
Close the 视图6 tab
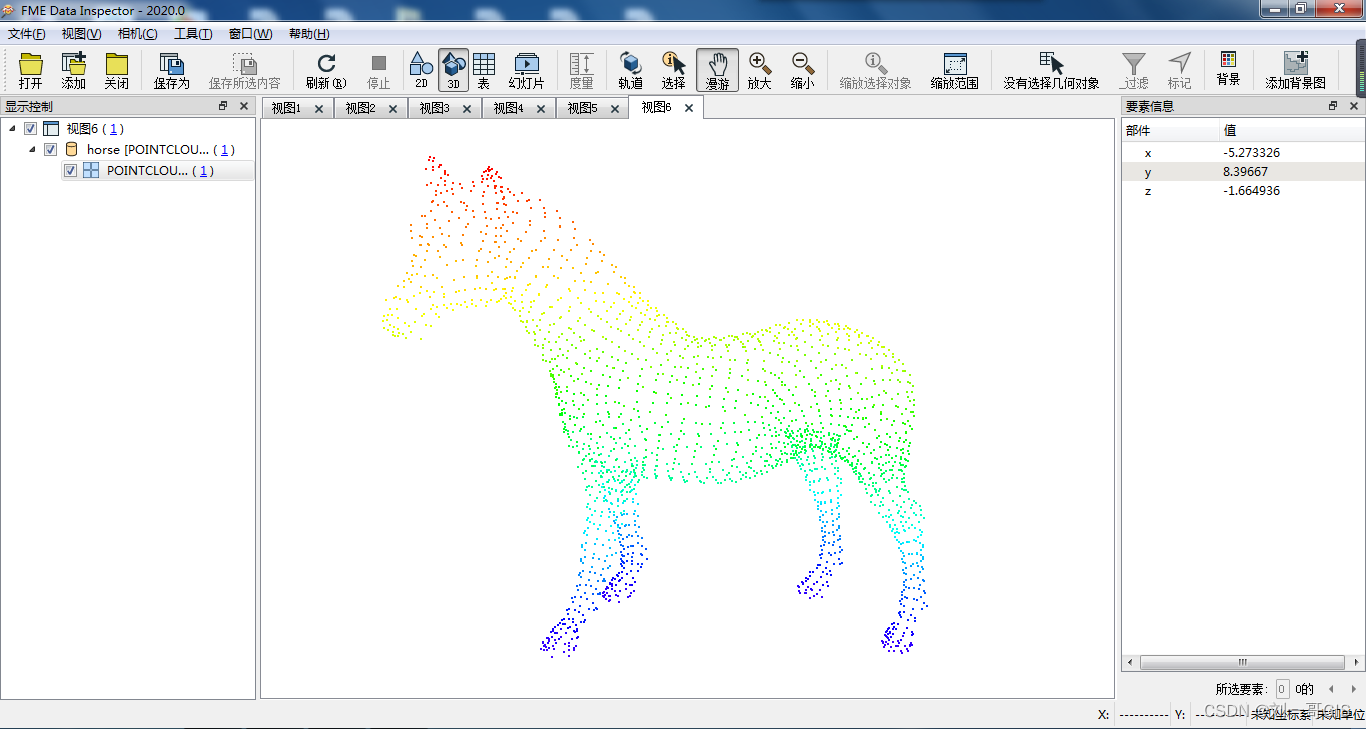(689, 108)
